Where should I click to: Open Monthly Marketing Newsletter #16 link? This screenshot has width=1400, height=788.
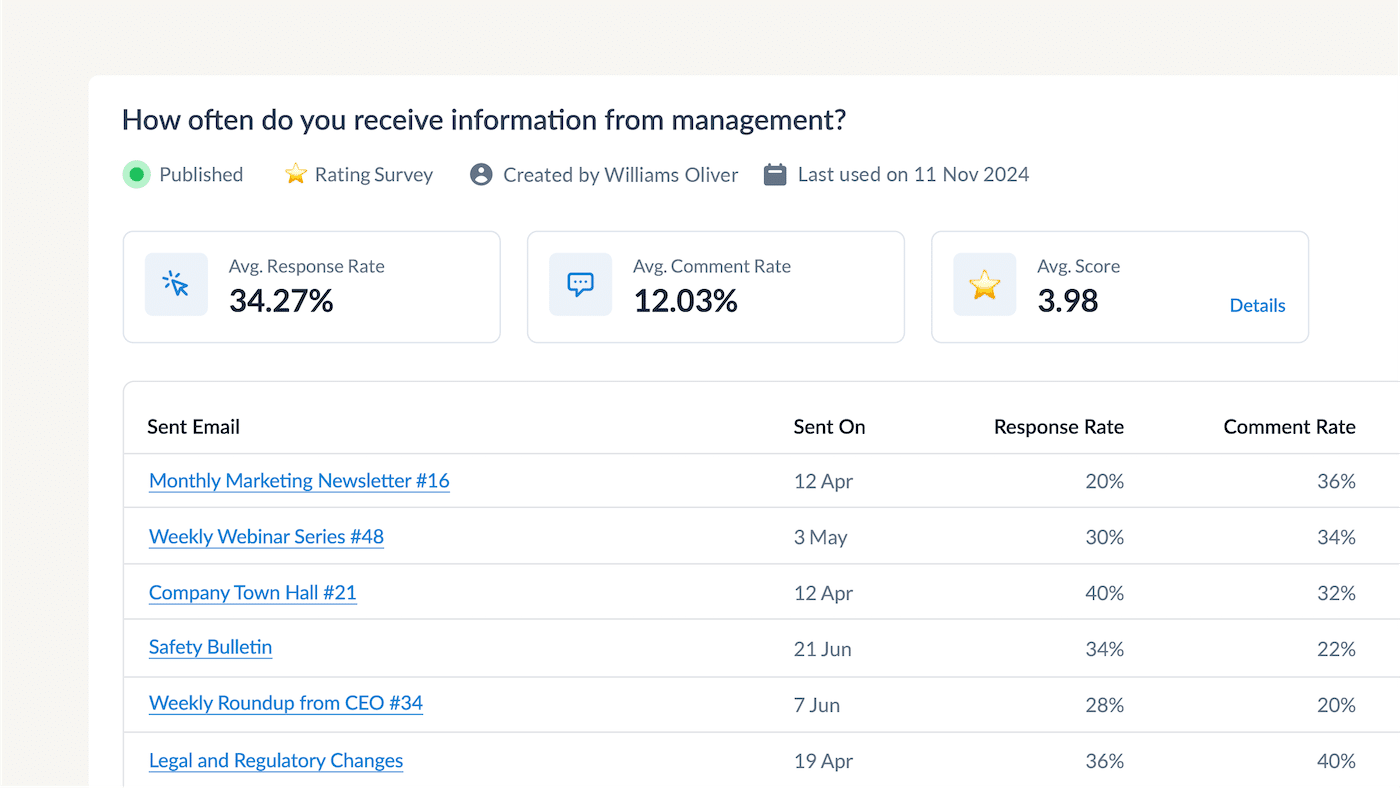[x=299, y=481]
